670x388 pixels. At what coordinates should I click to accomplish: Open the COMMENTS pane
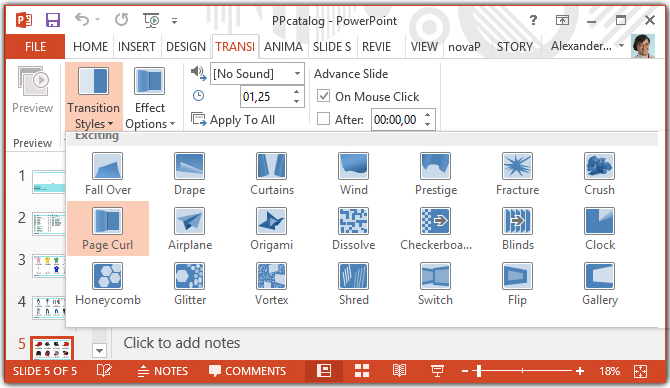[x=247, y=371]
